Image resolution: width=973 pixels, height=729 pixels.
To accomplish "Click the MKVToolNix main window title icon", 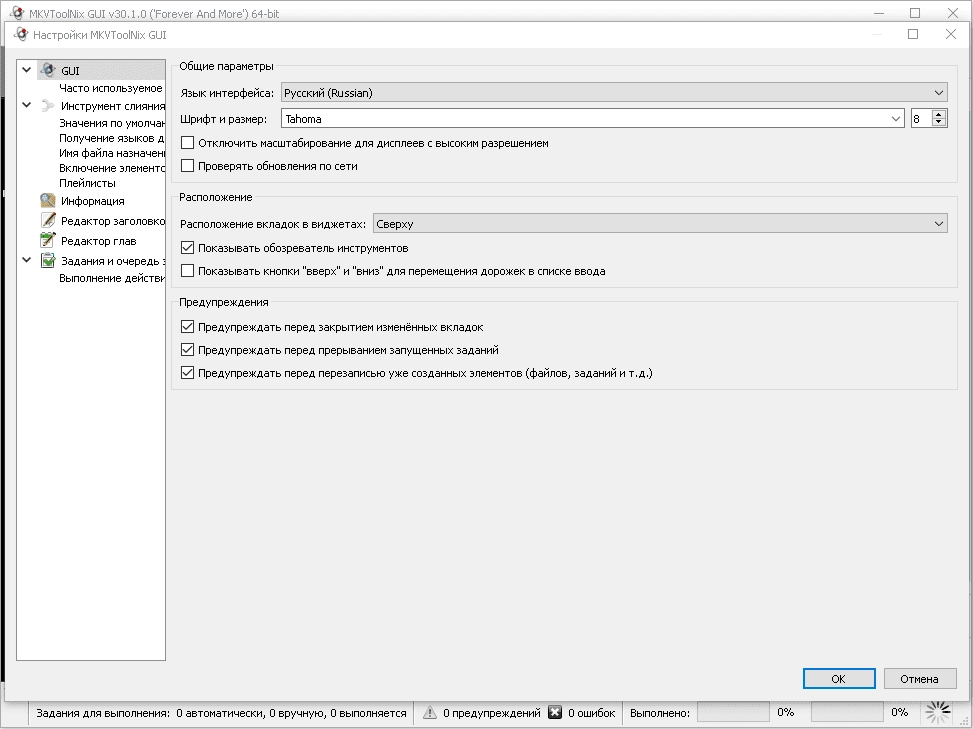I will tap(17, 12).
